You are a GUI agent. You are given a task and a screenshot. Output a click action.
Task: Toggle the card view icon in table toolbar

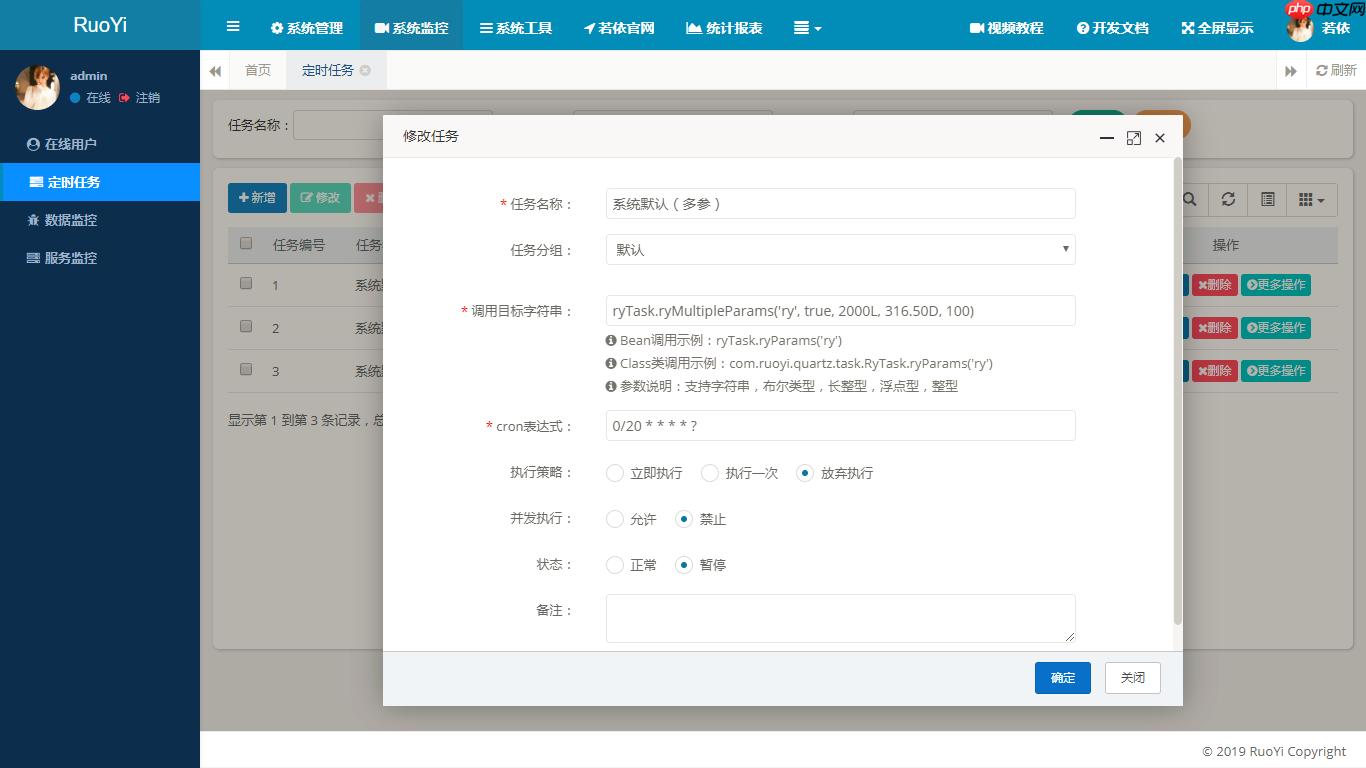pos(1266,199)
